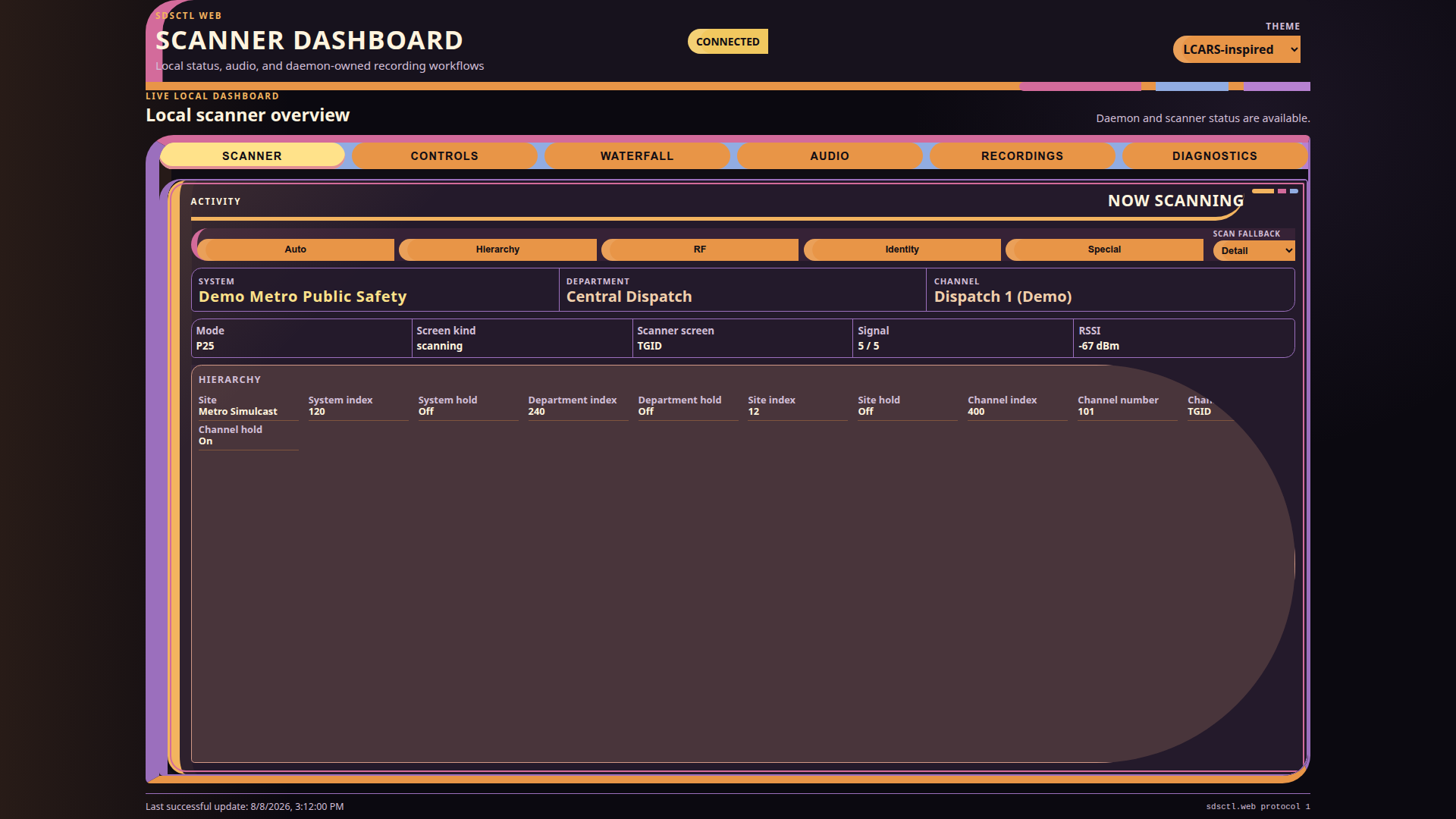
Task: Open the Scan Fallback dropdown set to Detail
Action: click(1254, 251)
